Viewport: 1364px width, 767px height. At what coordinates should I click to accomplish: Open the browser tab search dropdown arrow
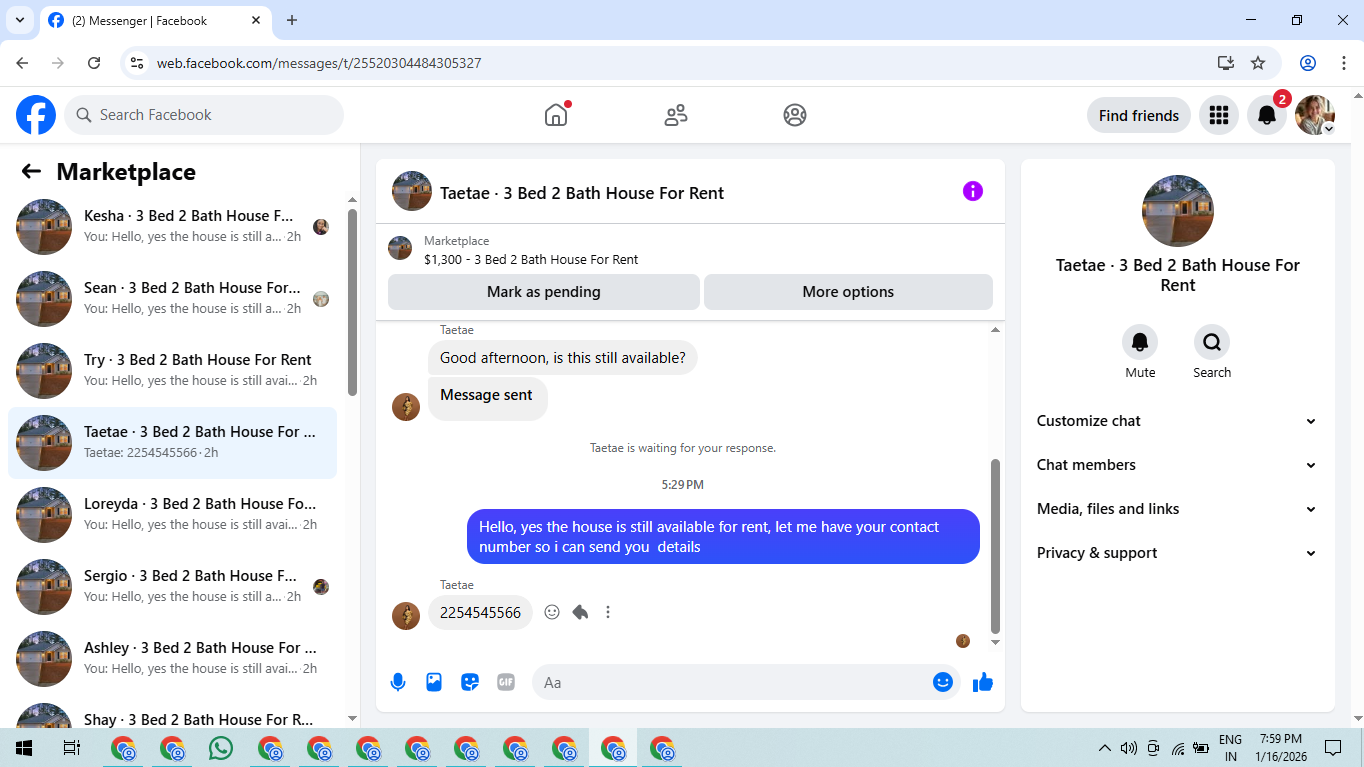(19, 20)
